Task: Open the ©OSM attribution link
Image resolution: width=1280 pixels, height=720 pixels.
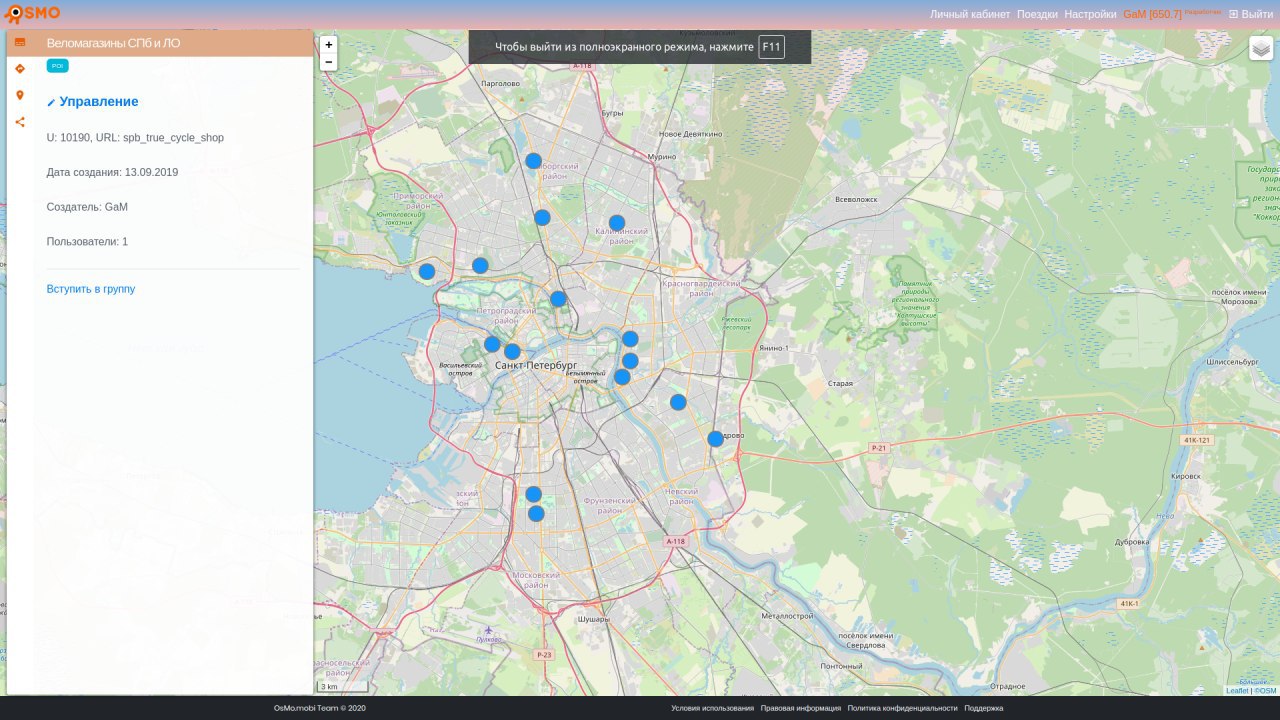Action: click(x=1266, y=691)
